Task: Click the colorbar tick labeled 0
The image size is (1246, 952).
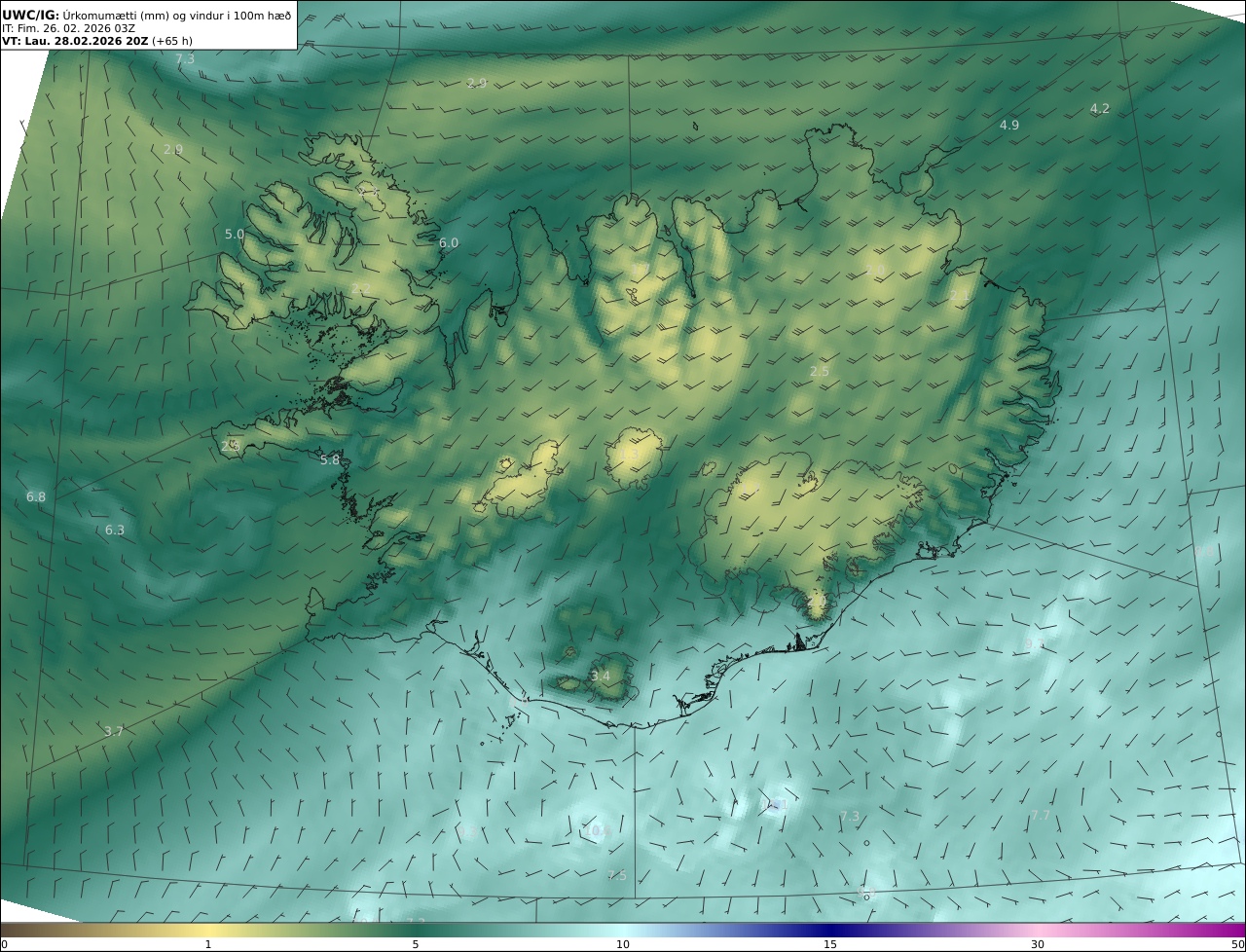Action: point(4,944)
